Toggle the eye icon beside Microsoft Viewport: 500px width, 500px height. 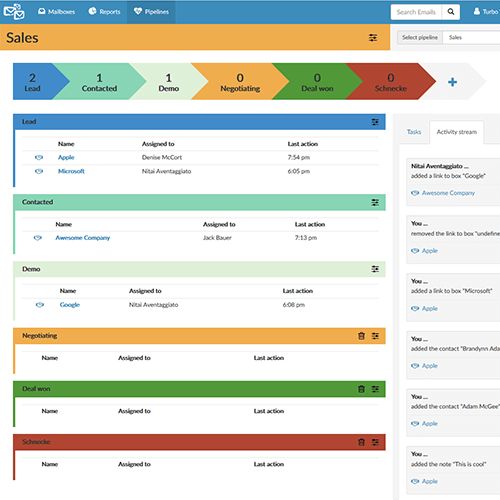[39, 171]
